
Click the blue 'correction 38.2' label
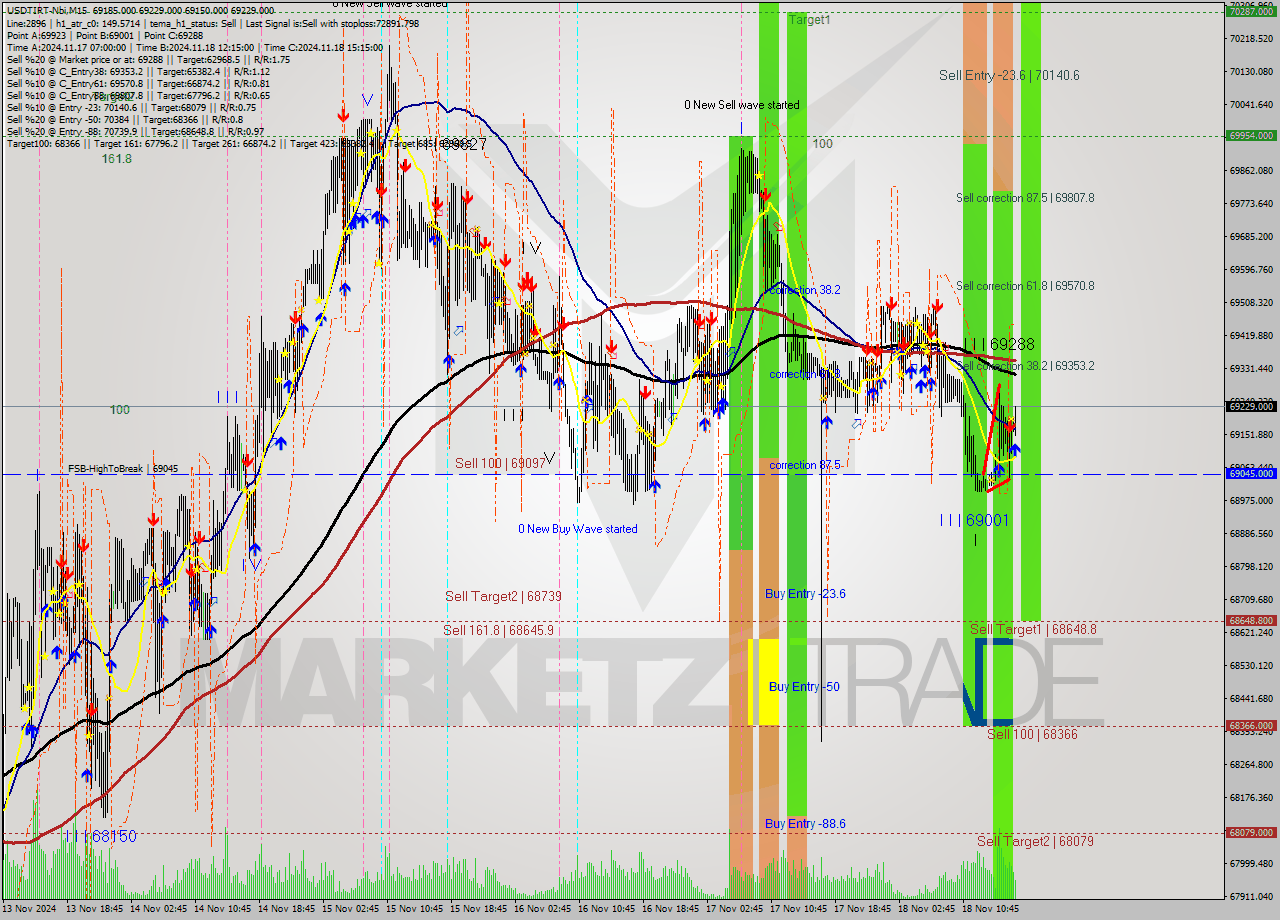805,290
